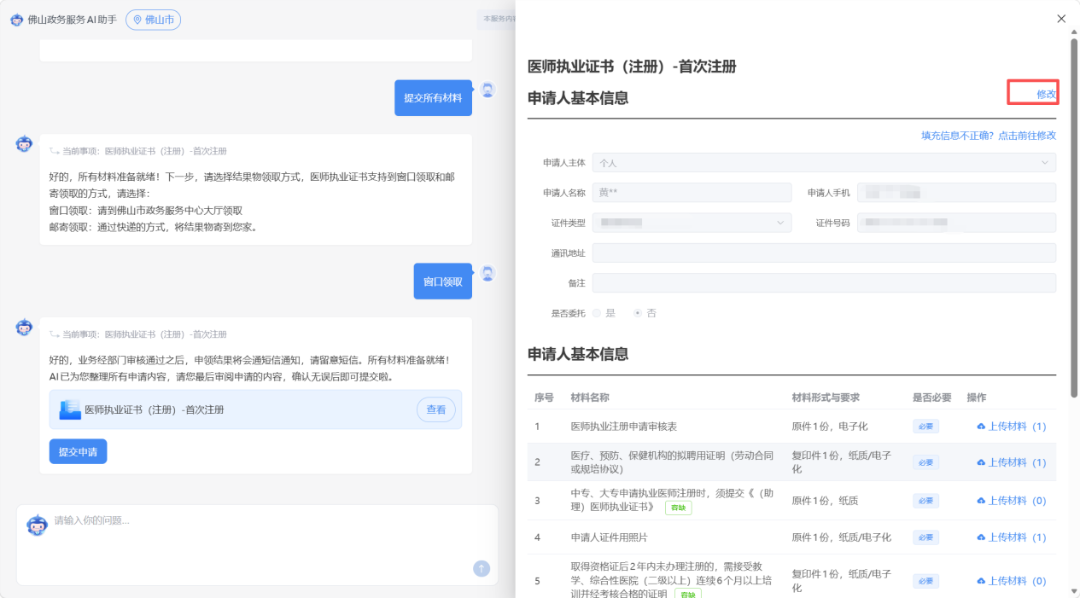
Task: Click the 佛山政务服务AI助手 robot logo
Action: (17, 20)
